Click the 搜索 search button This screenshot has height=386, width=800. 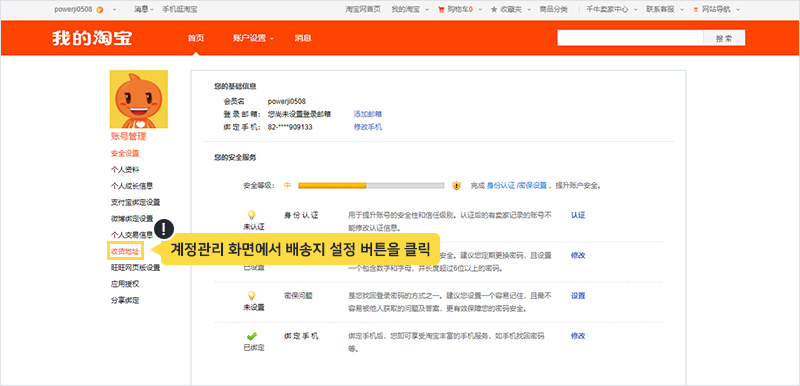[x=723, y=38]
